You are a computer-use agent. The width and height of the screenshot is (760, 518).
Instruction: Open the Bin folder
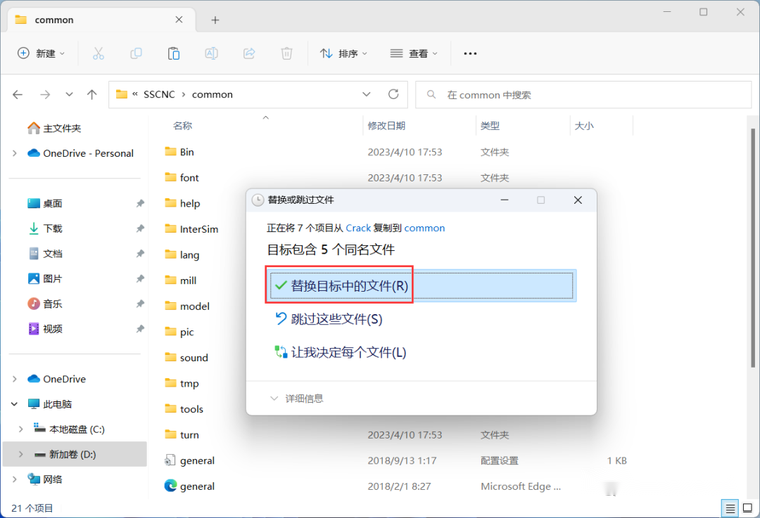pyautogui.click(x=179, y=152)
